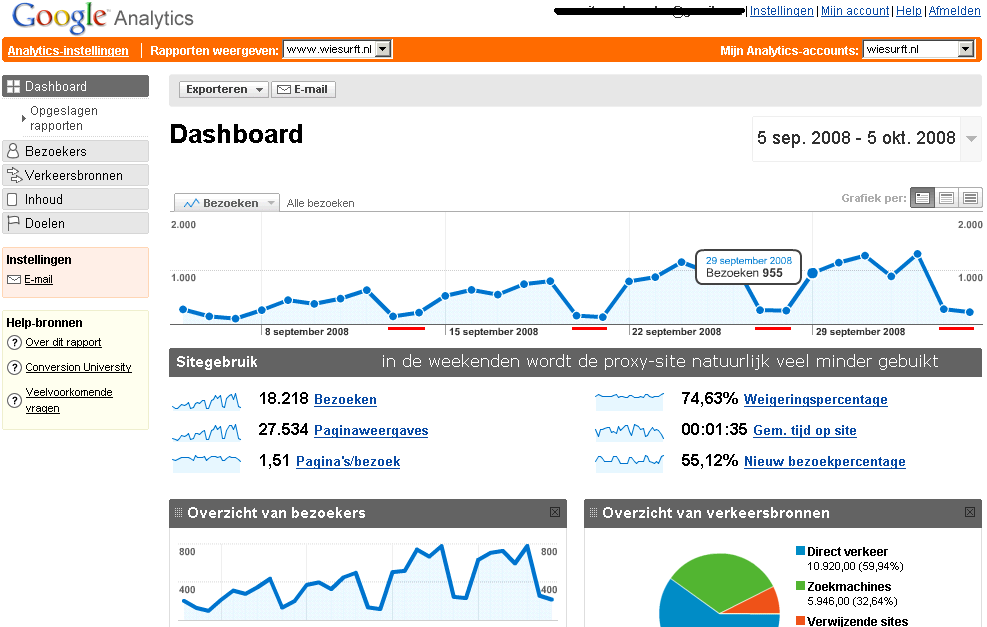Click the help icon beside Conversion University
Screen dimensions: 987x627
click(x=14, y=367)
